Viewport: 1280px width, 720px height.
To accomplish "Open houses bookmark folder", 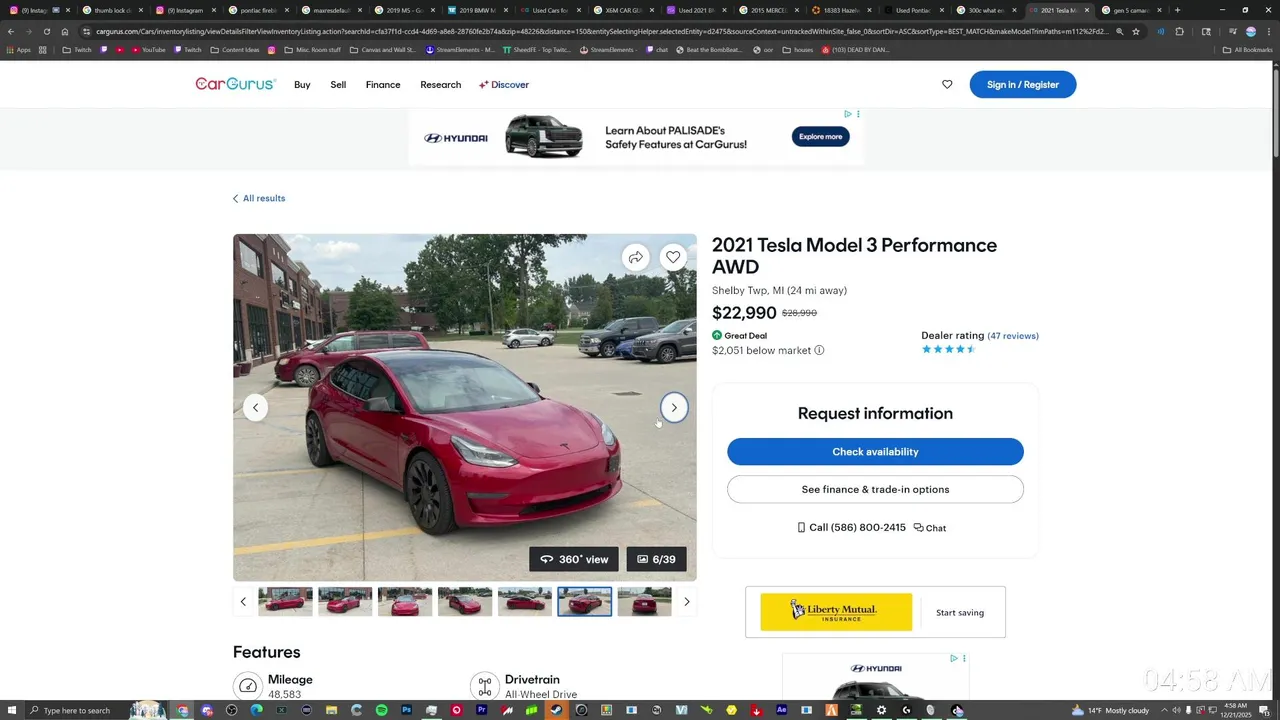I will pos(798,49).
